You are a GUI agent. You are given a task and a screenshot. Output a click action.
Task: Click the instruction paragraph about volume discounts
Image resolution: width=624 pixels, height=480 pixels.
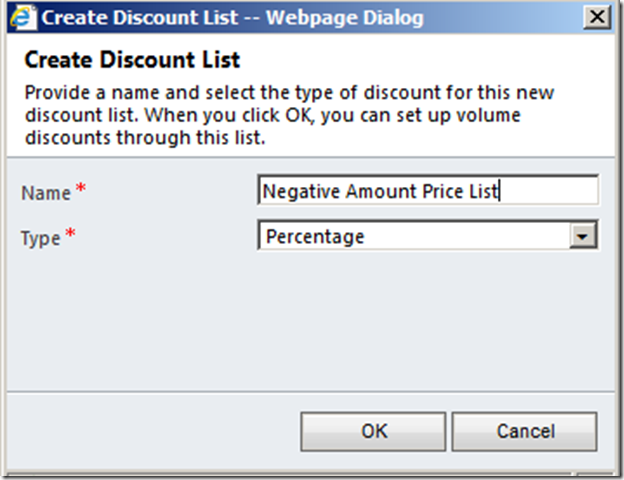[x=289, y=115]
